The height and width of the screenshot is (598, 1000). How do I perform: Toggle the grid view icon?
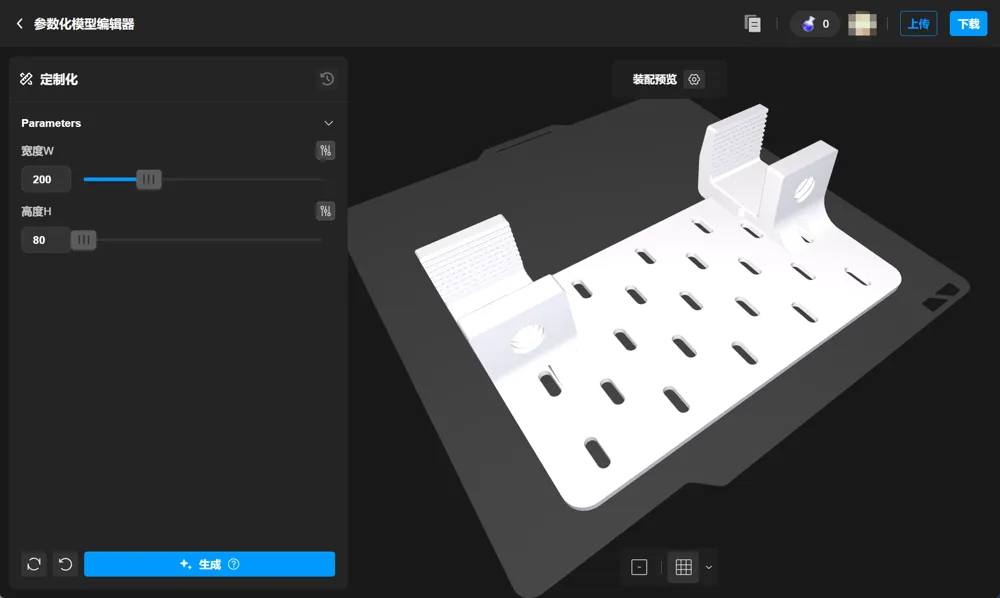[x=684, y=567]
